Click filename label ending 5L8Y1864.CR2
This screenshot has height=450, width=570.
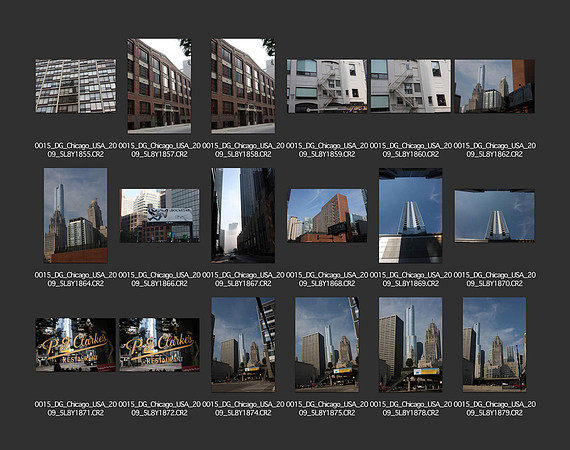[76, 279]
